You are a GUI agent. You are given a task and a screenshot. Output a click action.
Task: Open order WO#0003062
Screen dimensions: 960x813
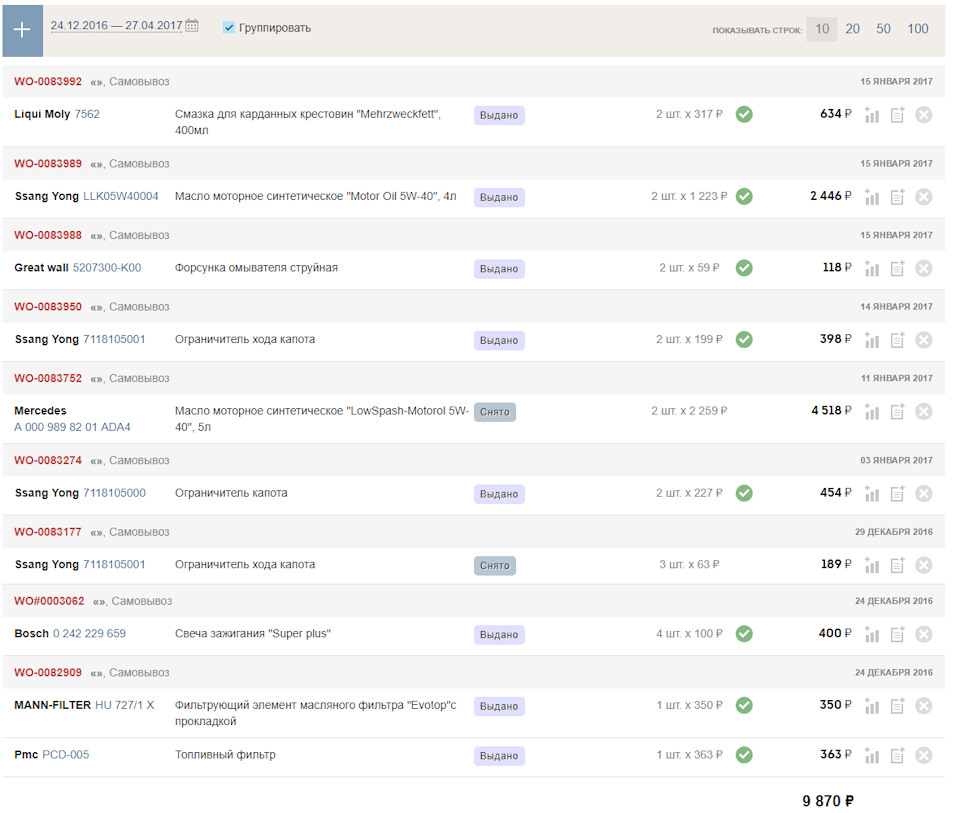click(49, 601)
